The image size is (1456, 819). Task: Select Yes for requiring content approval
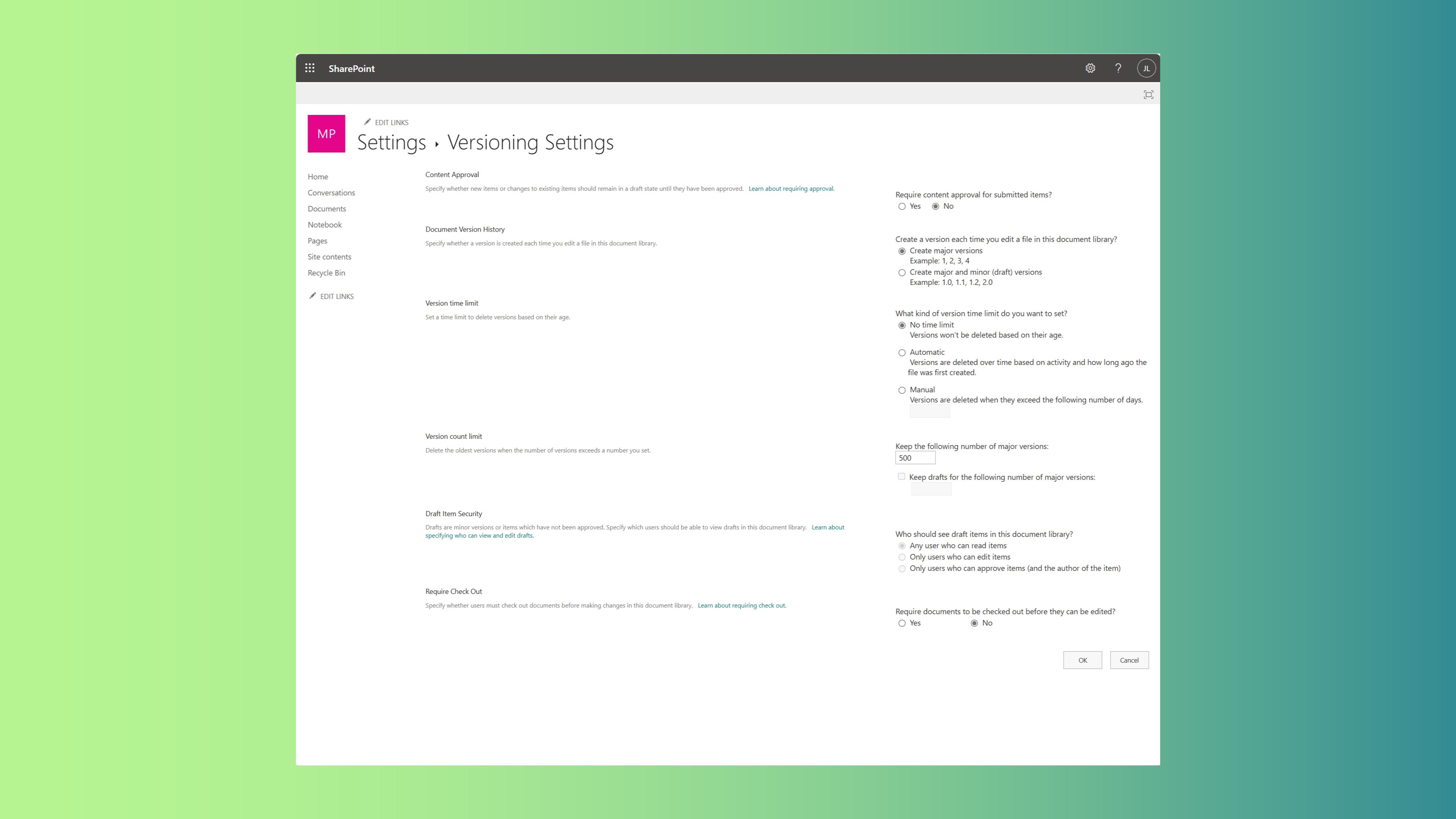click(x=902, y=206)
